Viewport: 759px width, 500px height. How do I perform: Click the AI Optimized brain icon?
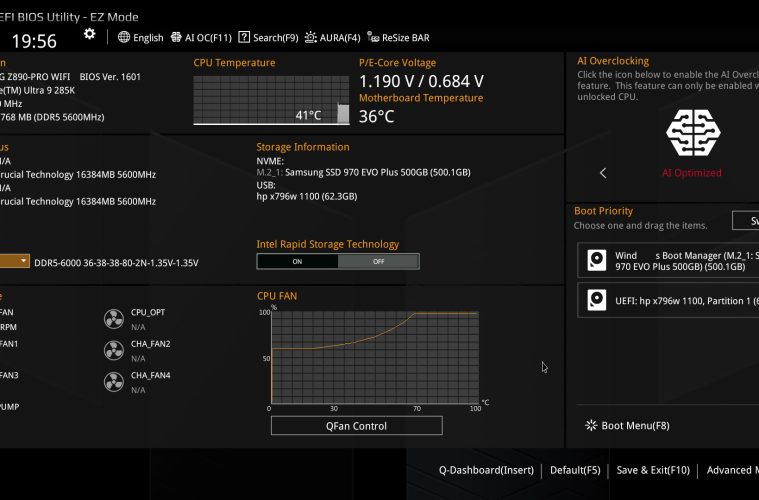(x=693, y=133)
